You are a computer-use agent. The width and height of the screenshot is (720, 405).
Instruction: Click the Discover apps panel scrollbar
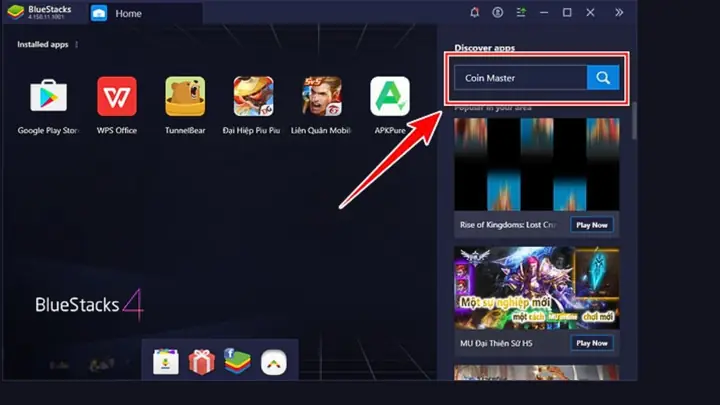point(634,120)
